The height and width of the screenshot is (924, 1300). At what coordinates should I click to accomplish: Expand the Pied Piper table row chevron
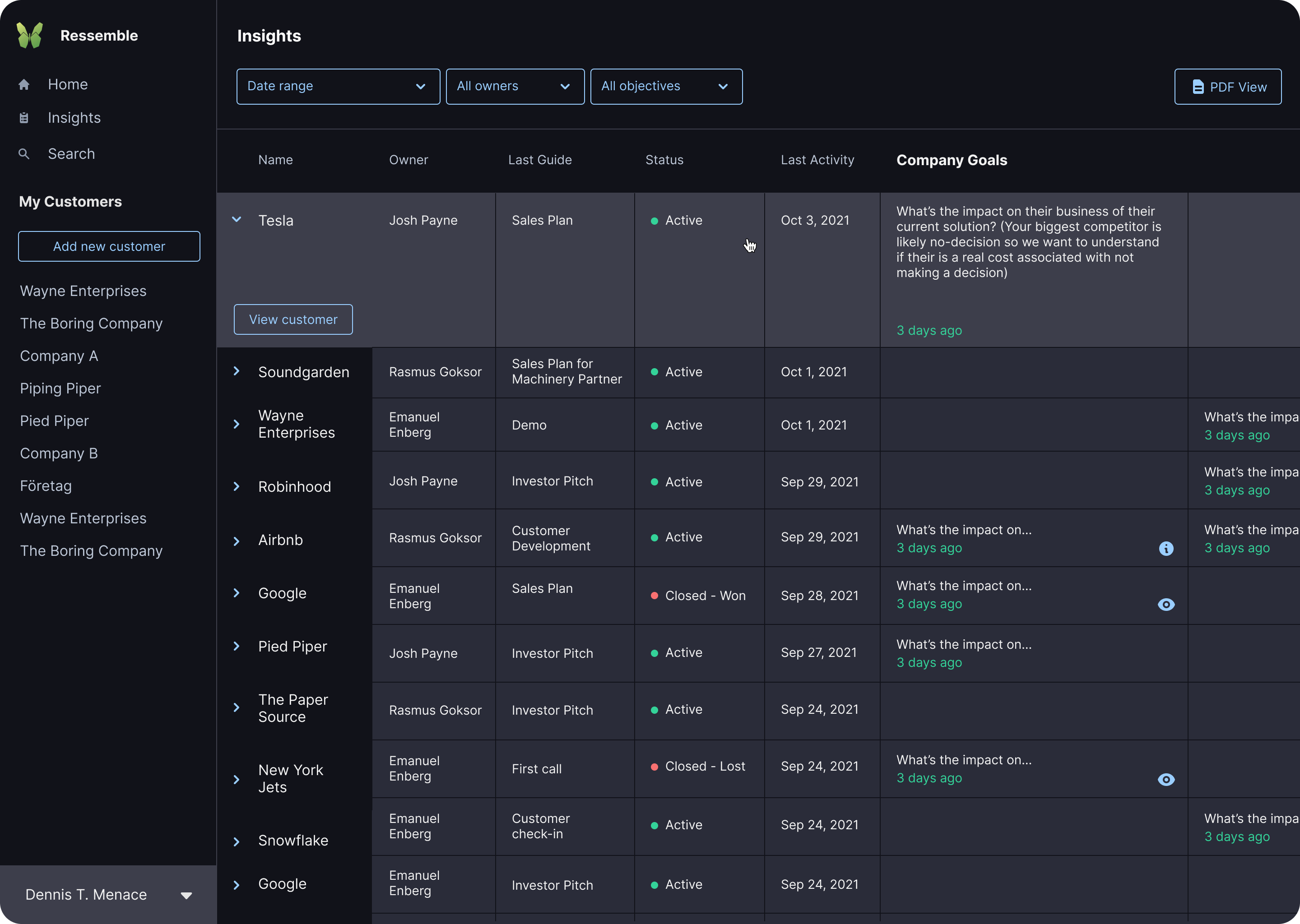[x=237, y=647]
